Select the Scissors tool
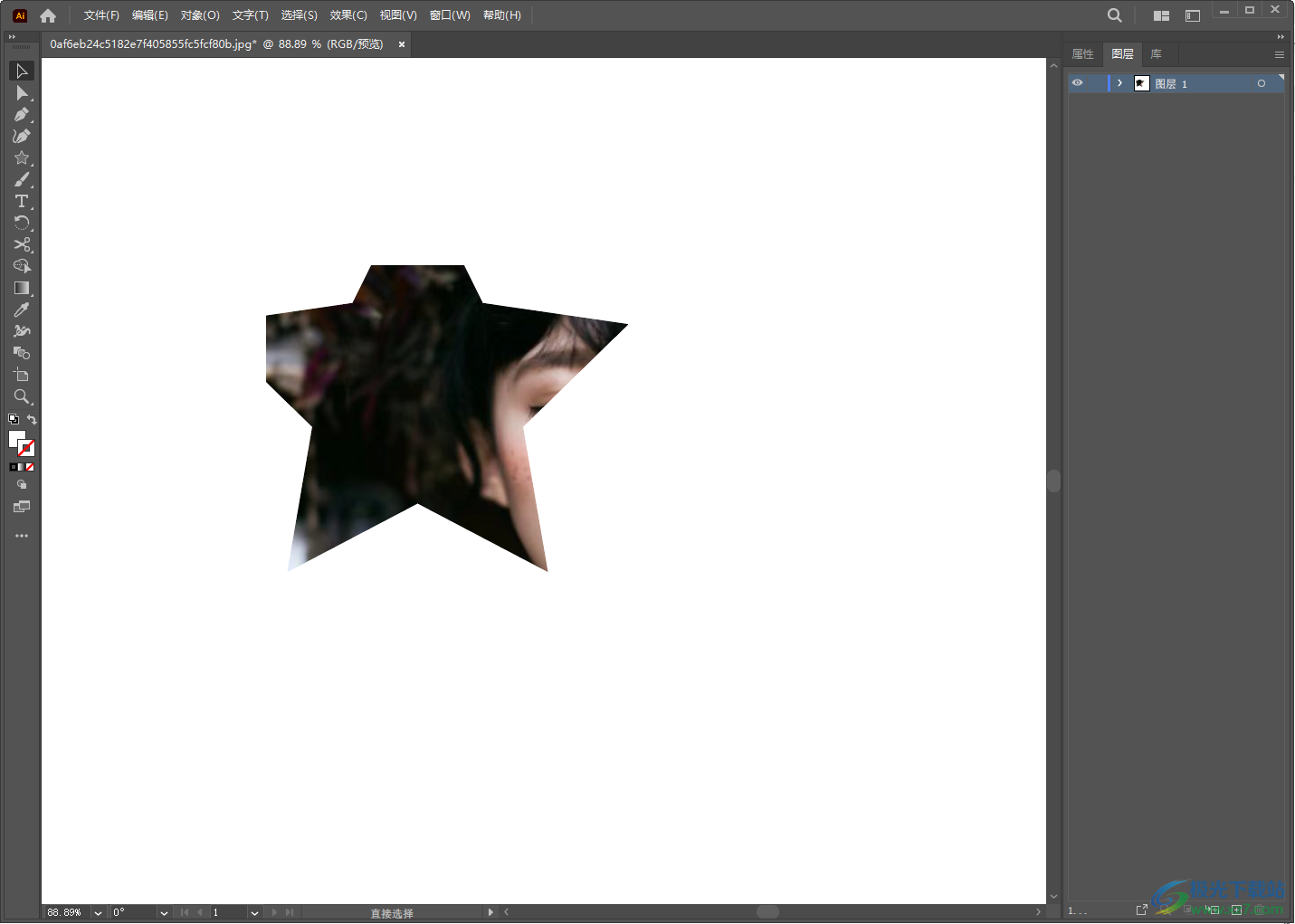Screen dimensions: 1295x924 point(22,245)
